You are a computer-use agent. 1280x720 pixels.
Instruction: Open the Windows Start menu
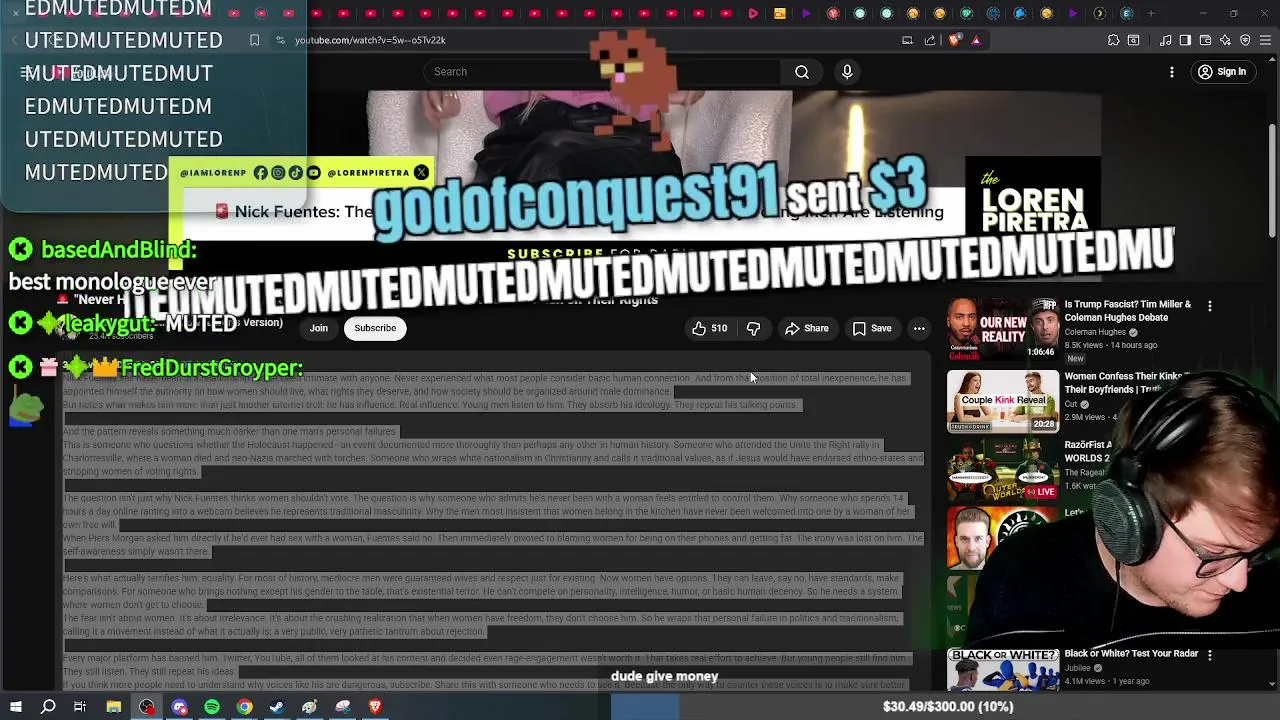pyautogui.click(x=16, y=707)
